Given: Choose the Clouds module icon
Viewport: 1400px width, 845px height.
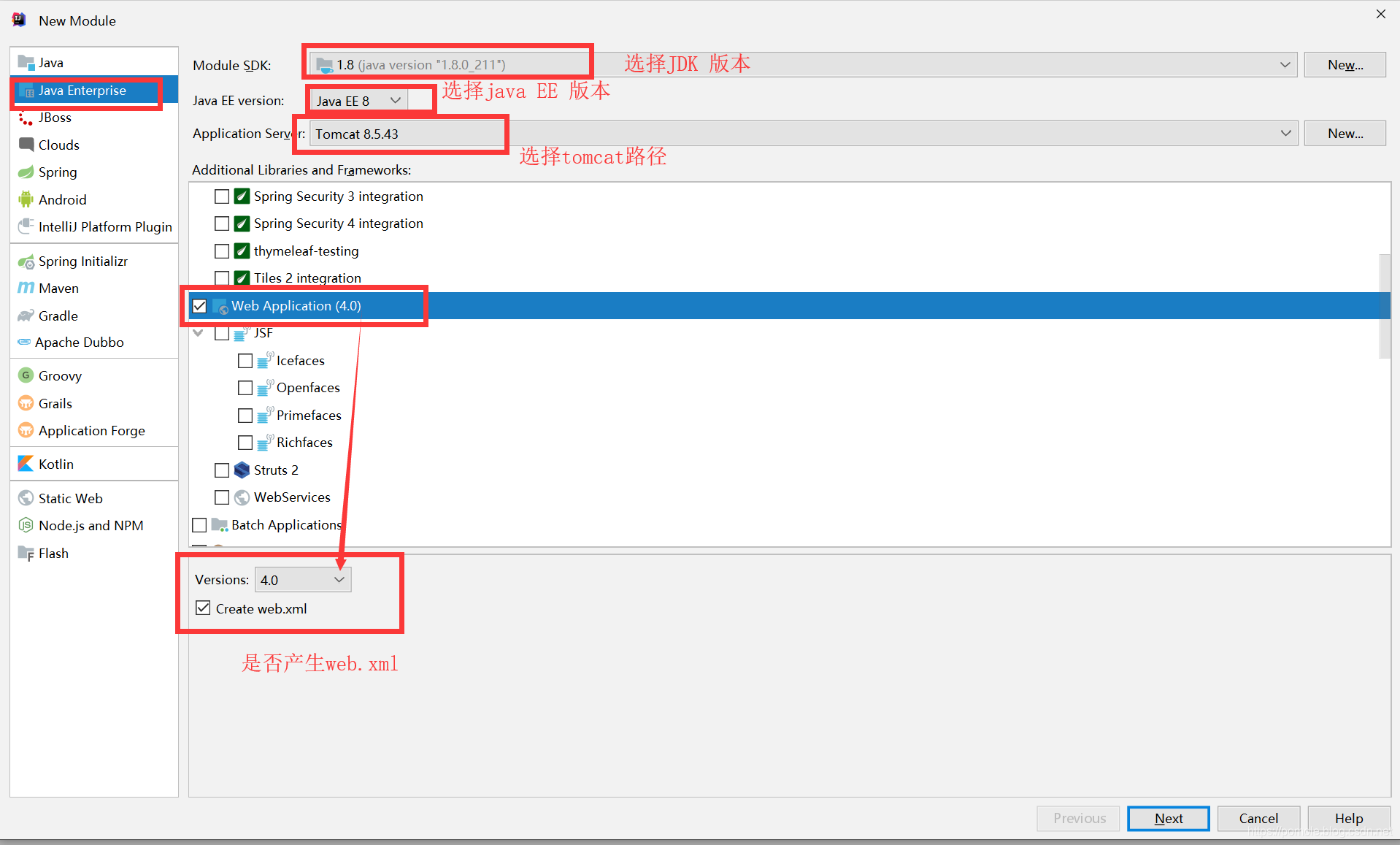Looking at the screenshot, I should pyautogui.click(x=26, y=145).
